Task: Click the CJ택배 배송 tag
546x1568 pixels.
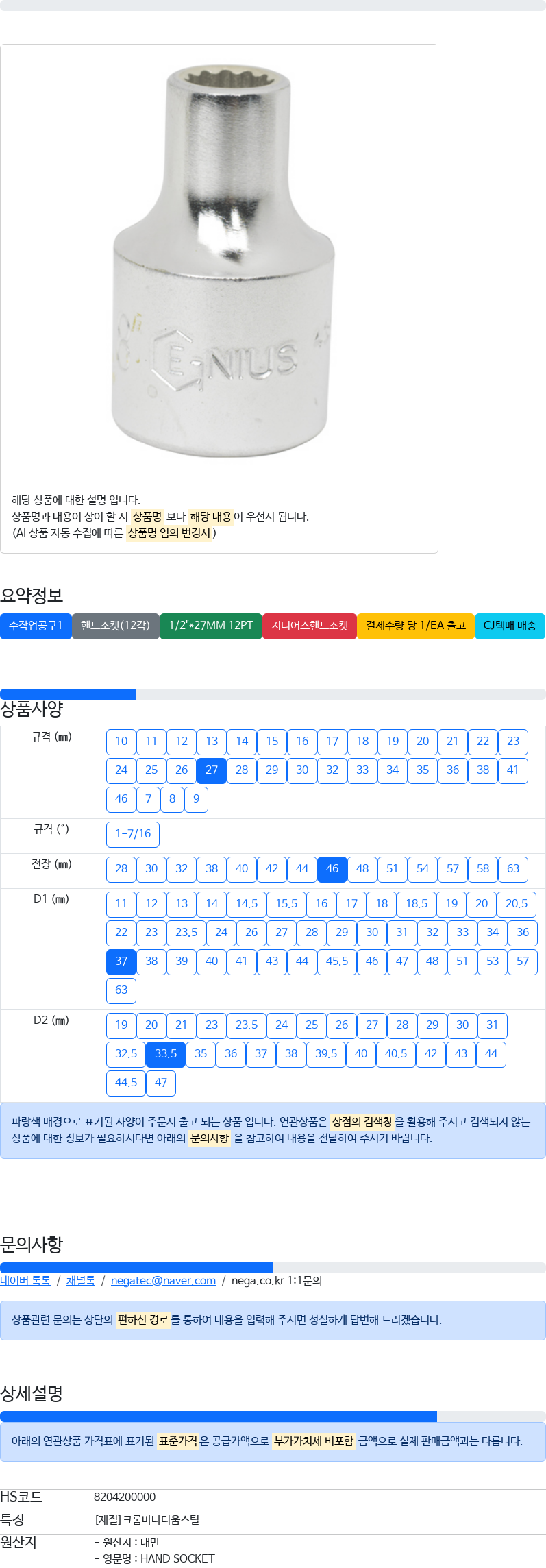Action: pyautogui.click(x=510, y=626)
